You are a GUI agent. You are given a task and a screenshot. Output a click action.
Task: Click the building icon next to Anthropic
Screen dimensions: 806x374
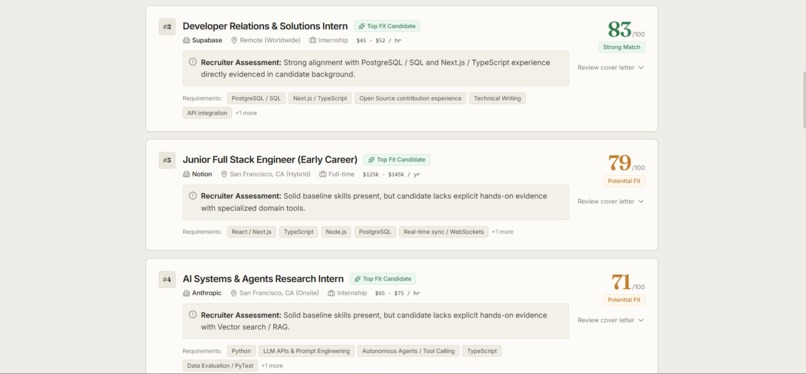tap(186, 293)
